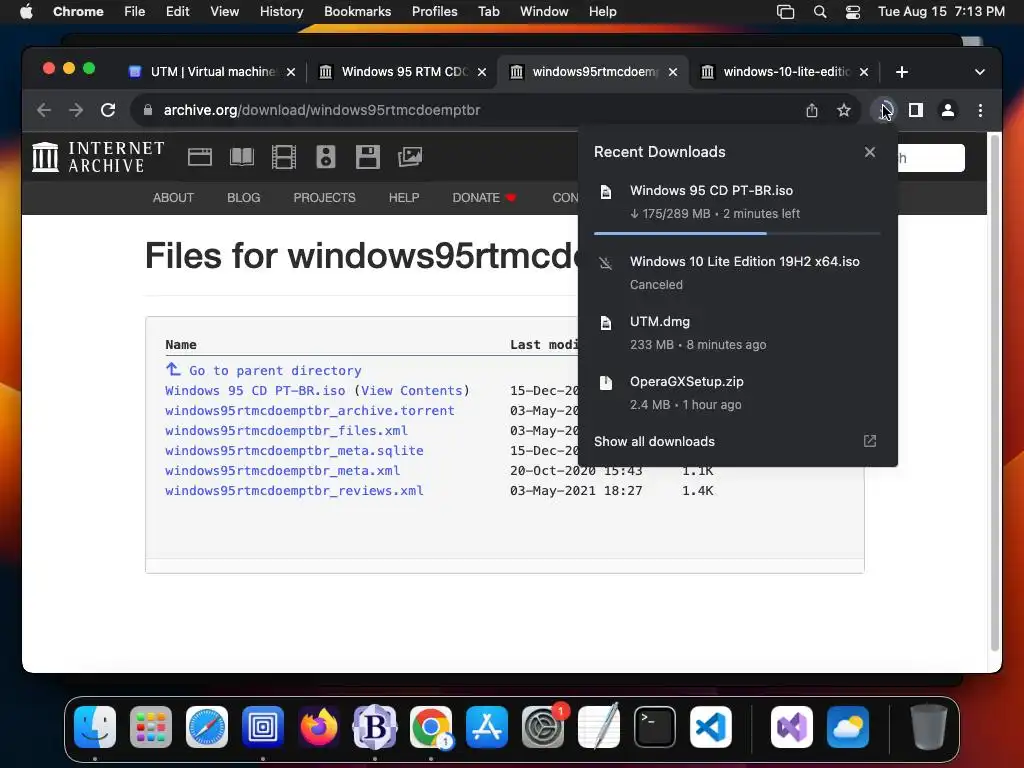The width and height of the screenshot is (1024, 768).
Task: Click the PROJECTS navigation link
Action: coord(325,198)
